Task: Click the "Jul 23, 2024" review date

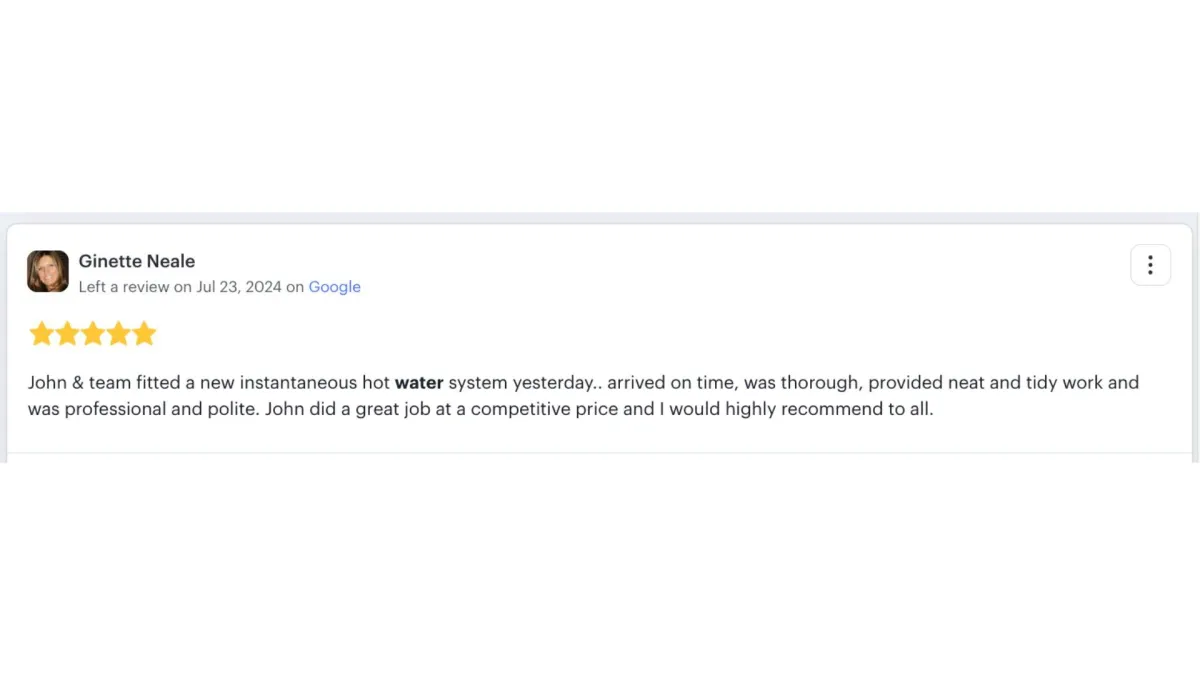Action: (239, 287)
